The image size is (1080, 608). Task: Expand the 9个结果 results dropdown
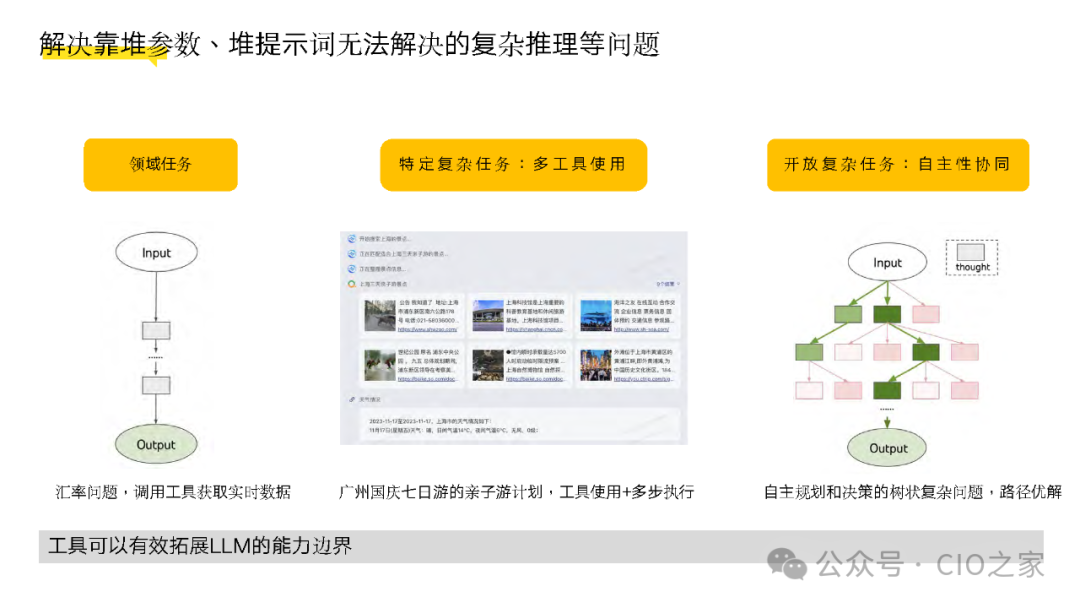click(667, 284)
